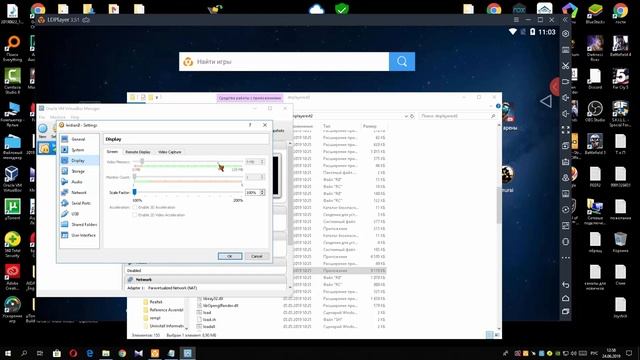The height and width of the screenshot is (360, 640).
Task: Click Cancel in the Settings dialog
Action: coord(257,256)
